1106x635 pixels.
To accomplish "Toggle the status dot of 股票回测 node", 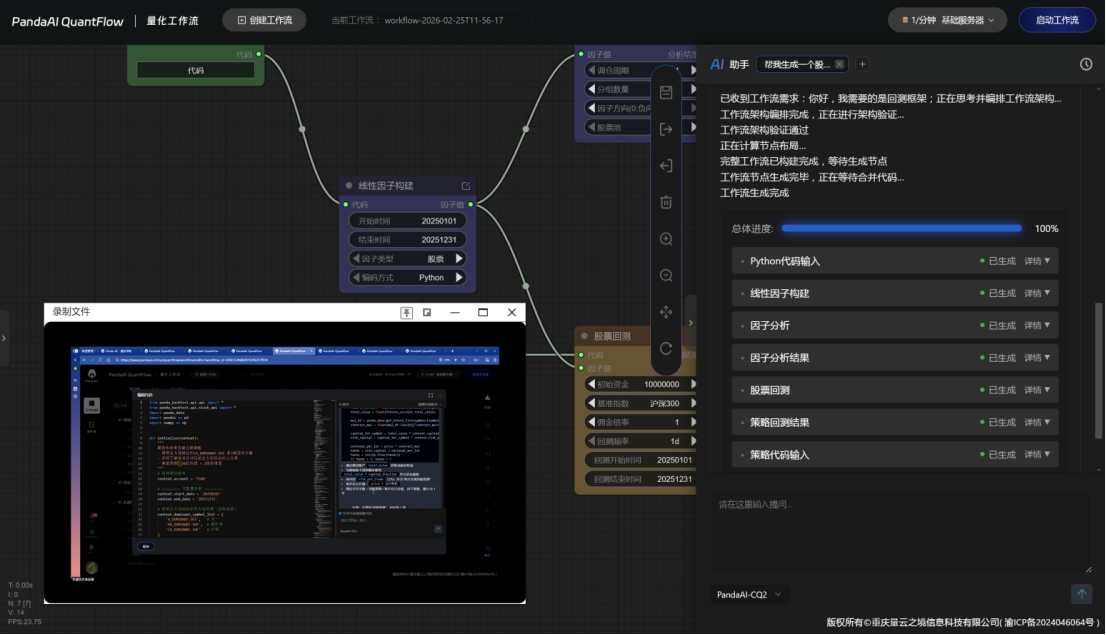I will pos(584,336).
